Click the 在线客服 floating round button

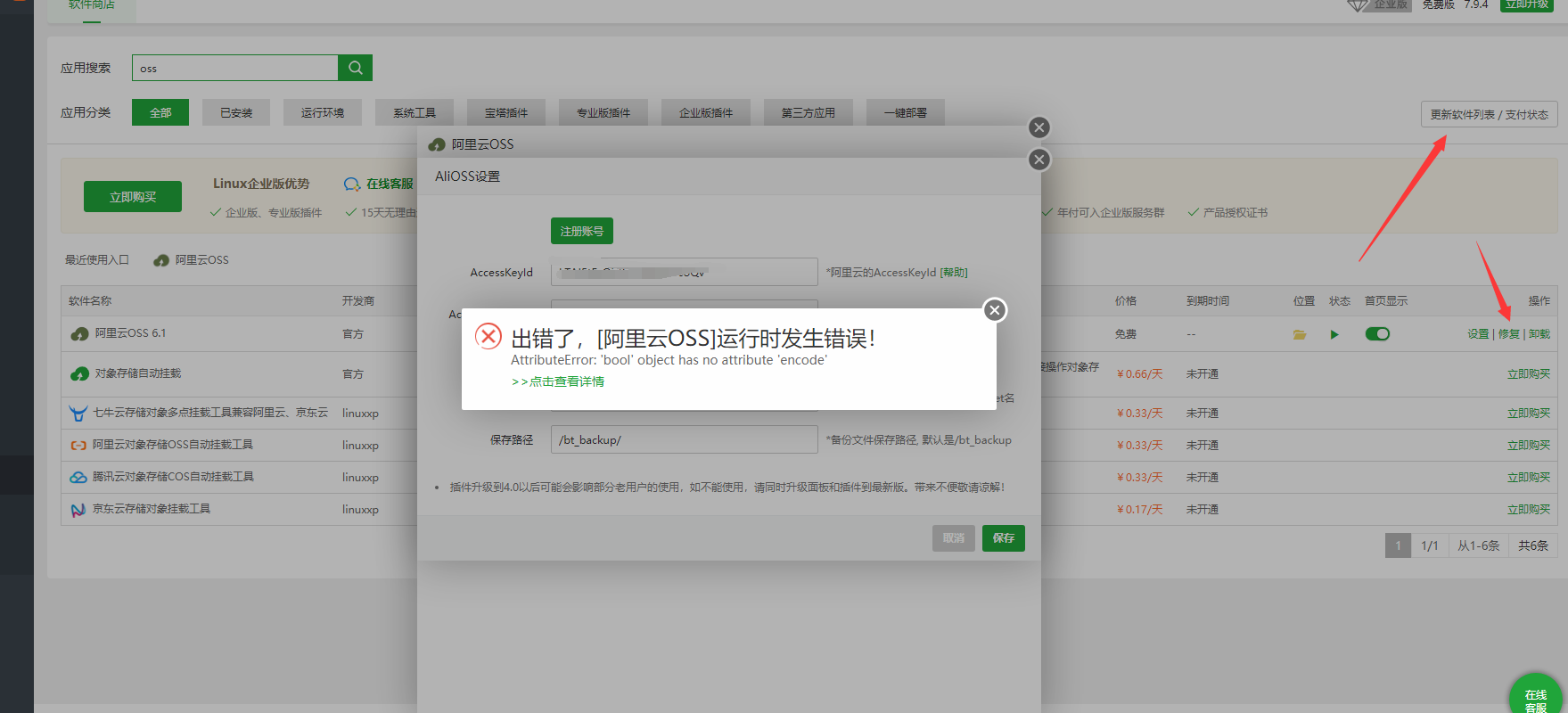click(x=1536, y=700)
